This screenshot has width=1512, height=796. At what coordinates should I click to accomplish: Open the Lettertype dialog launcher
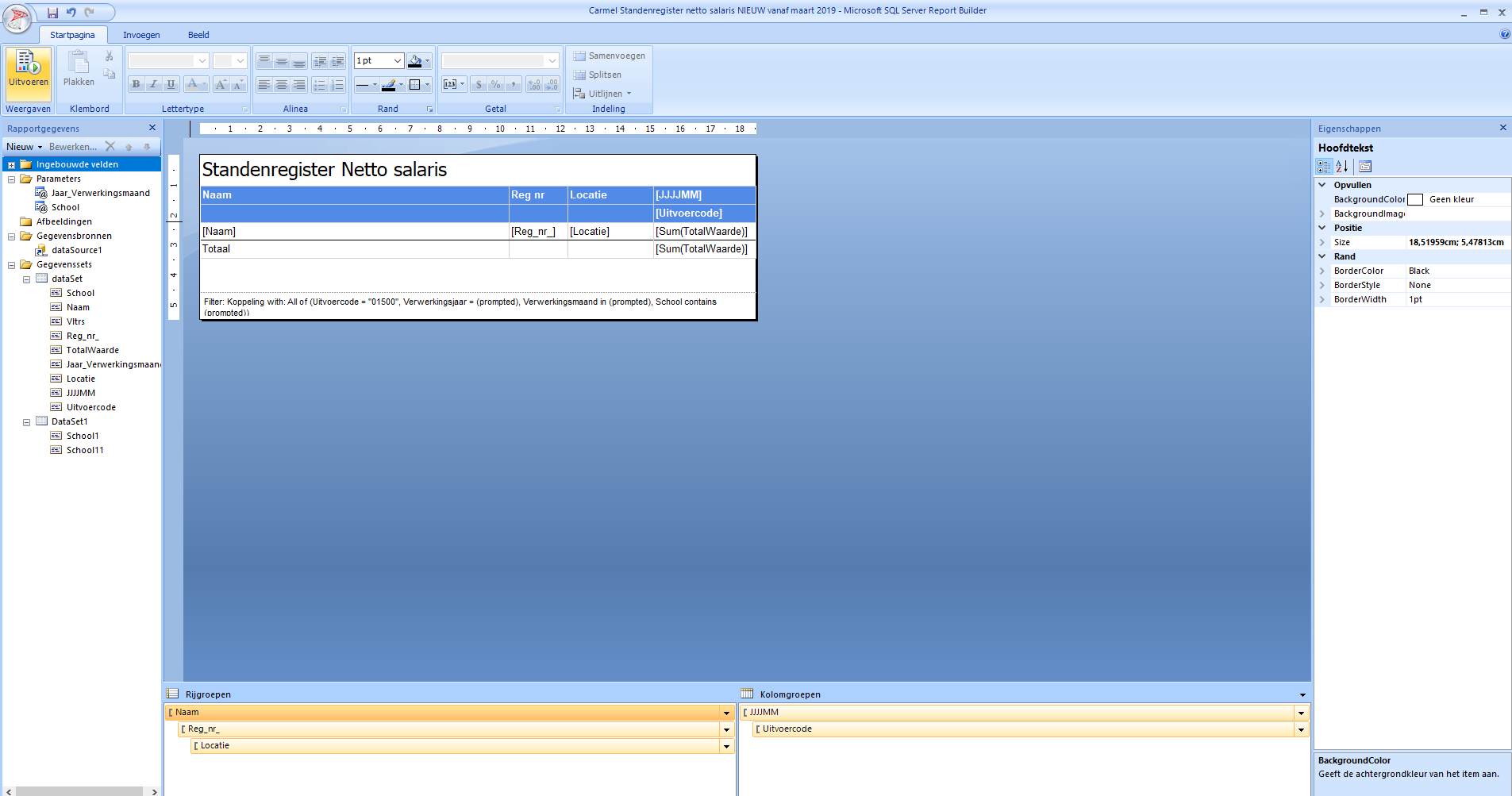pos(244,110)
